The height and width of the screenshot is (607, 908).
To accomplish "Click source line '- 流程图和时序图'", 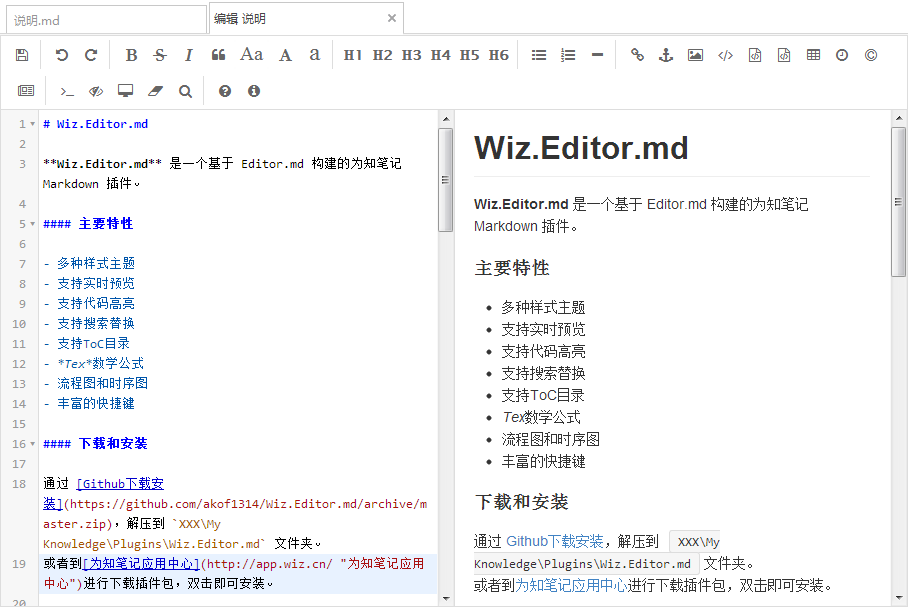I will (x=96, y=383).
